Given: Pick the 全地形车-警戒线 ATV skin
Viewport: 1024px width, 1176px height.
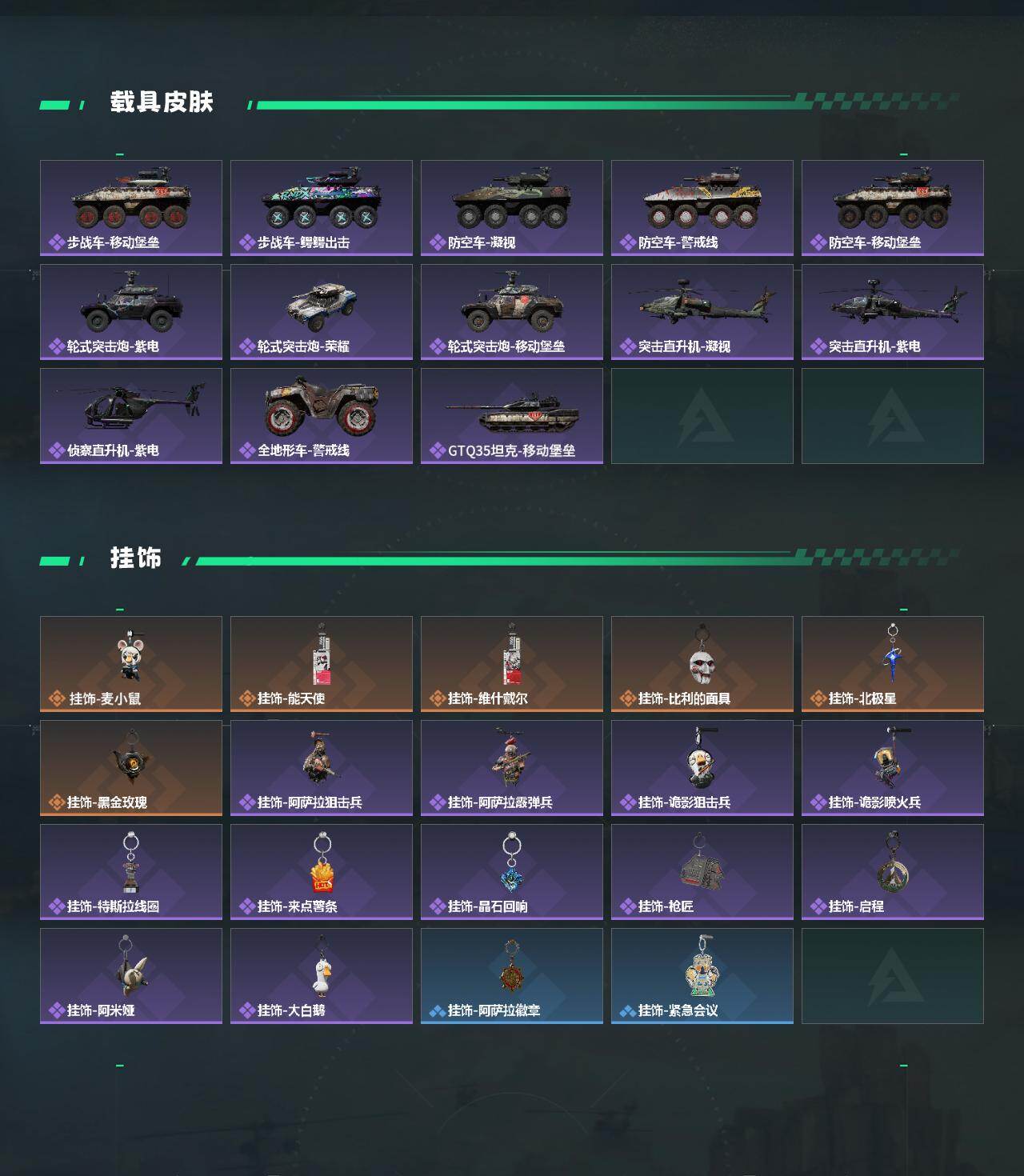Looking at the screenshot, I should (x=322, y=416).
